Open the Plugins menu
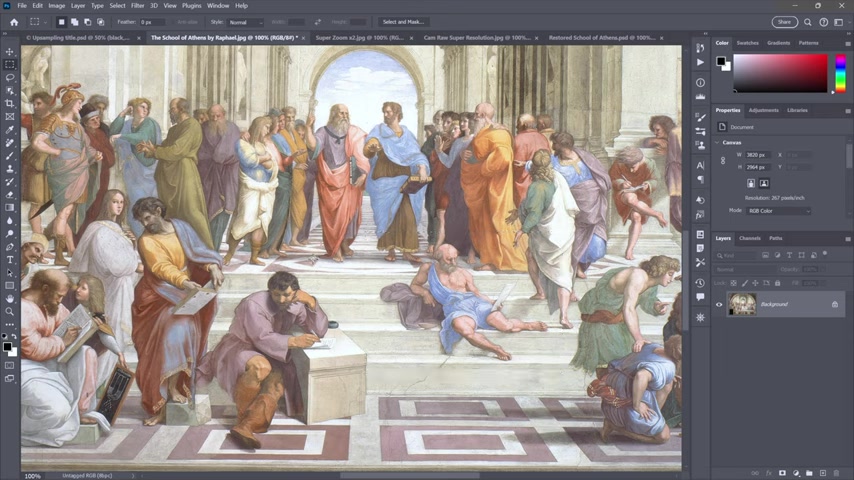 (191, 5)
